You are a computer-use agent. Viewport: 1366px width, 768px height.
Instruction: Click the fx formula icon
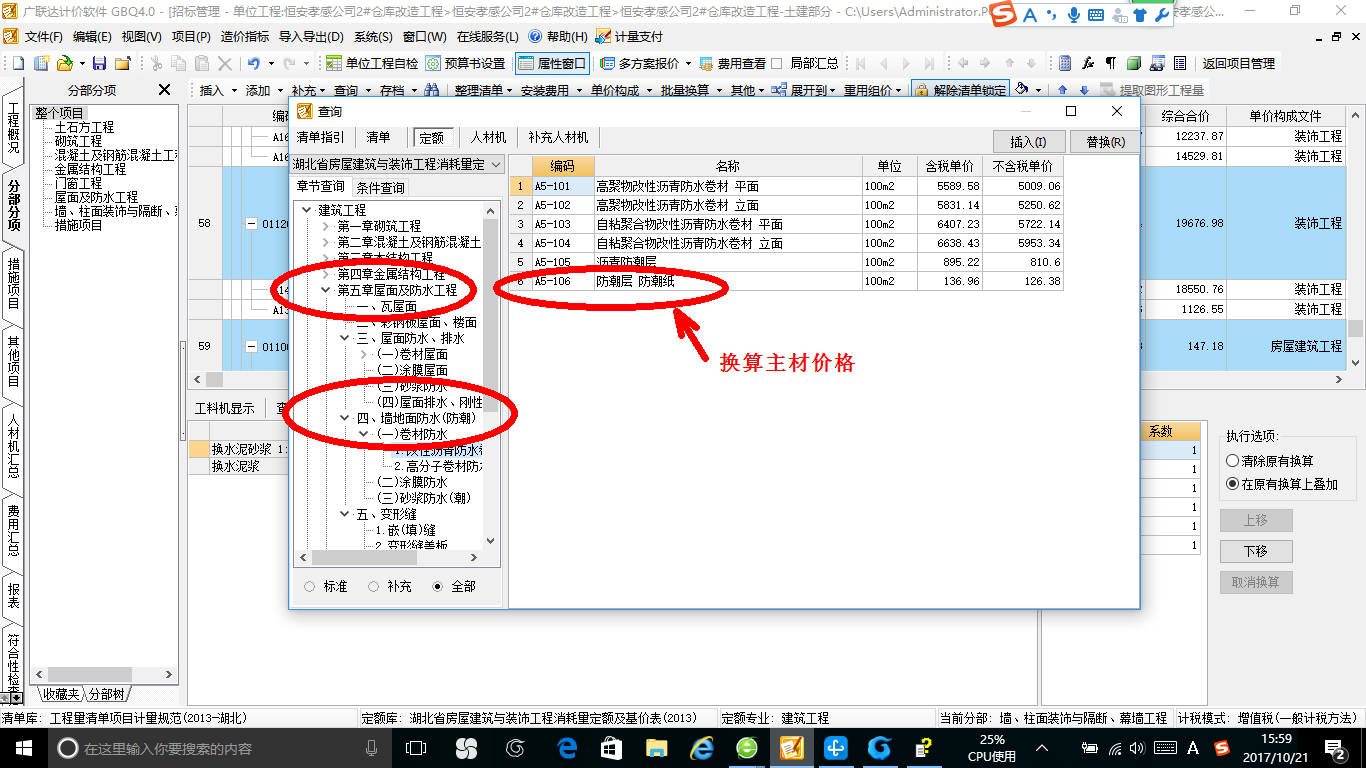(x=1088, y=63)
